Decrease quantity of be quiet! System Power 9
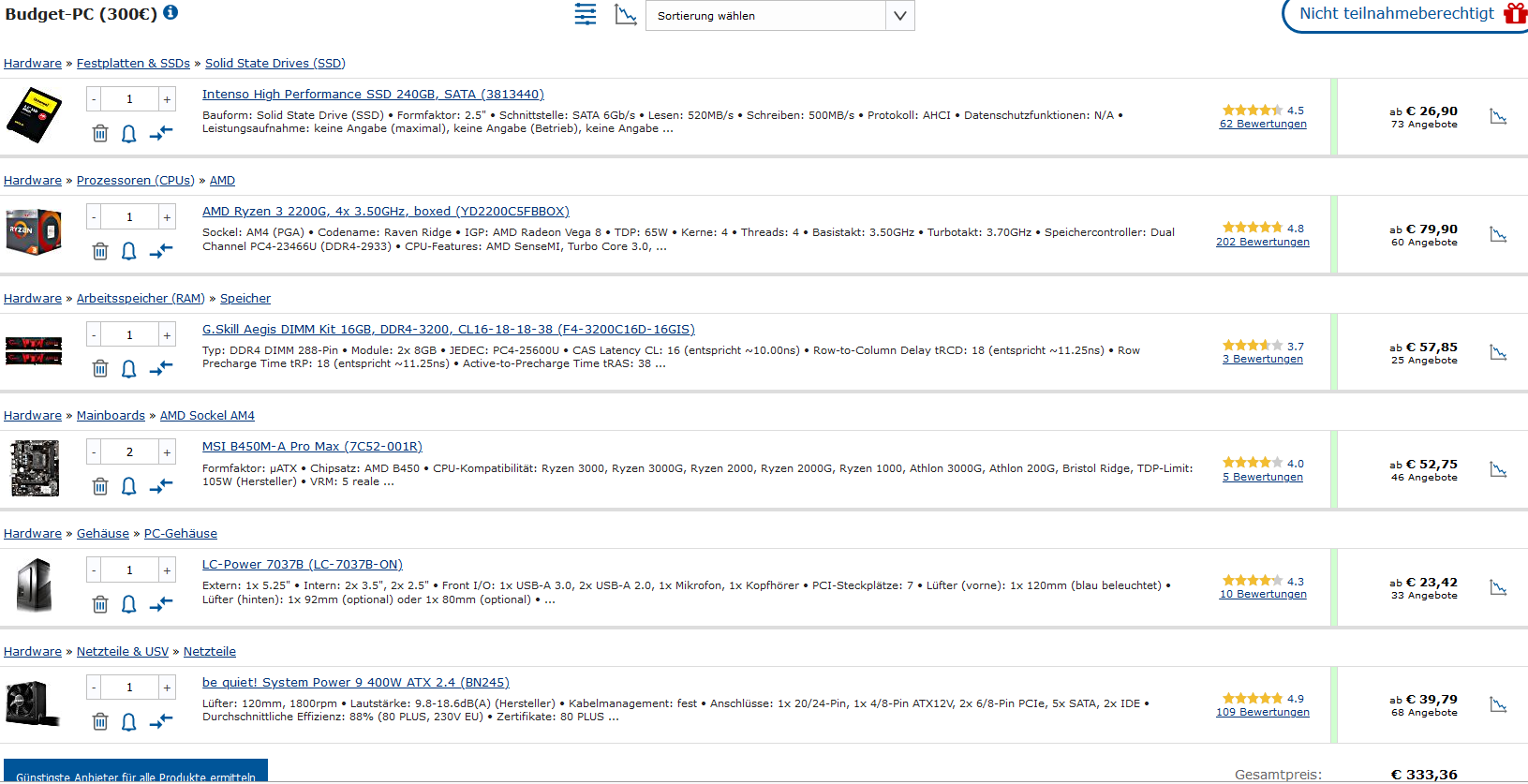 tap(94, 688)
